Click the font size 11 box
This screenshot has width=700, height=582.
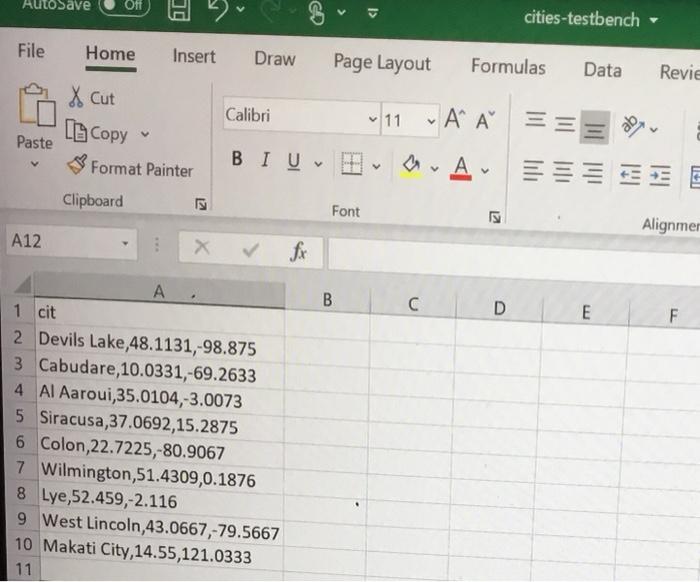point(410,121)
